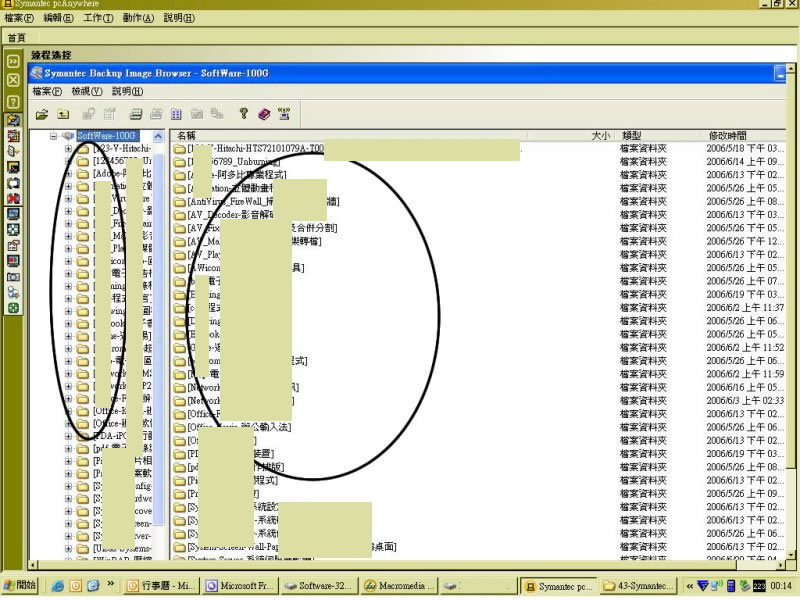Click the dark screen sidebar icon with orange frame
The width and height of the screenshot is (800, 600).
[x=13, y=167]
